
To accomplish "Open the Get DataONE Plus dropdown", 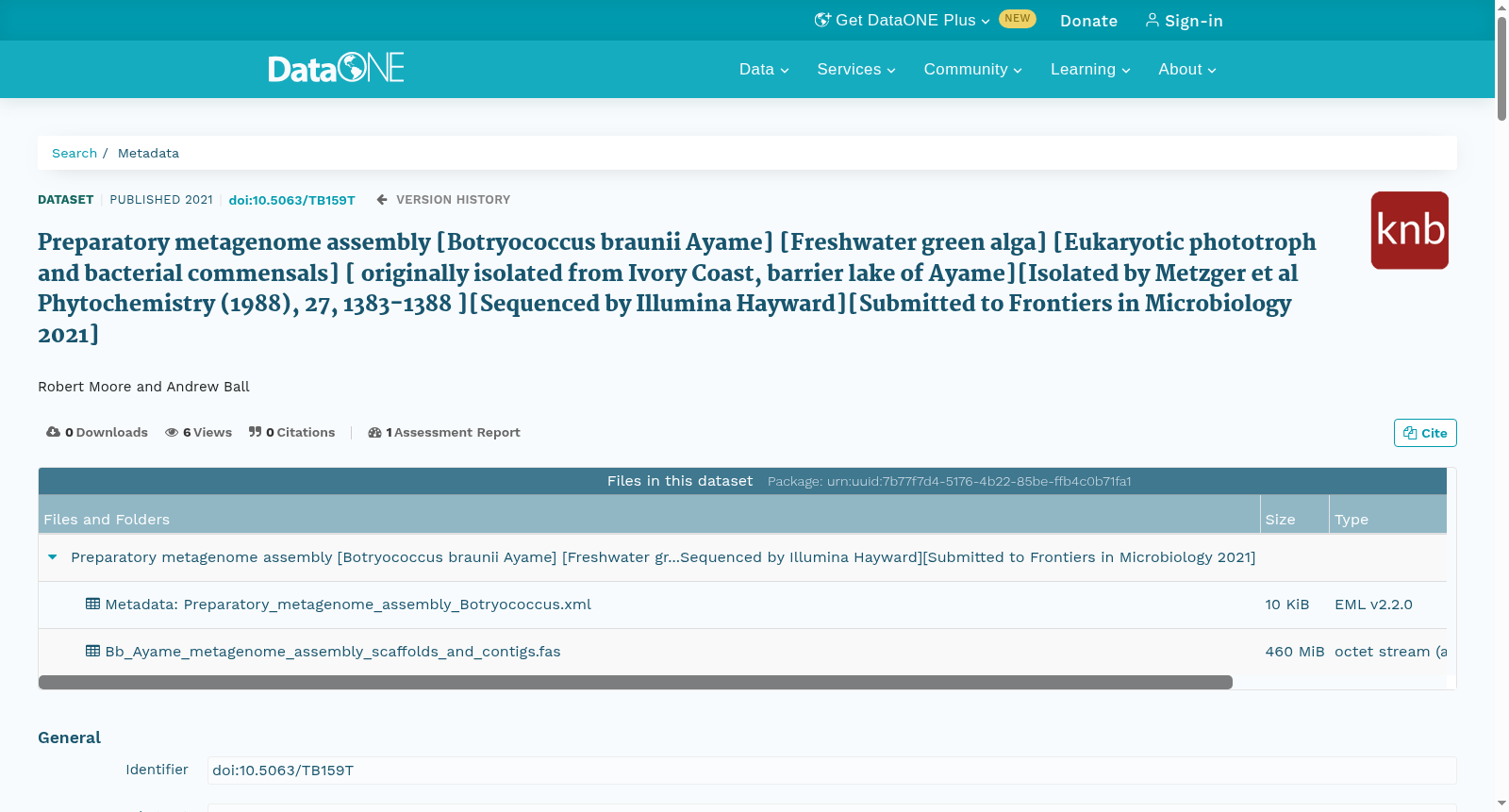I will [x=903, y=20].
